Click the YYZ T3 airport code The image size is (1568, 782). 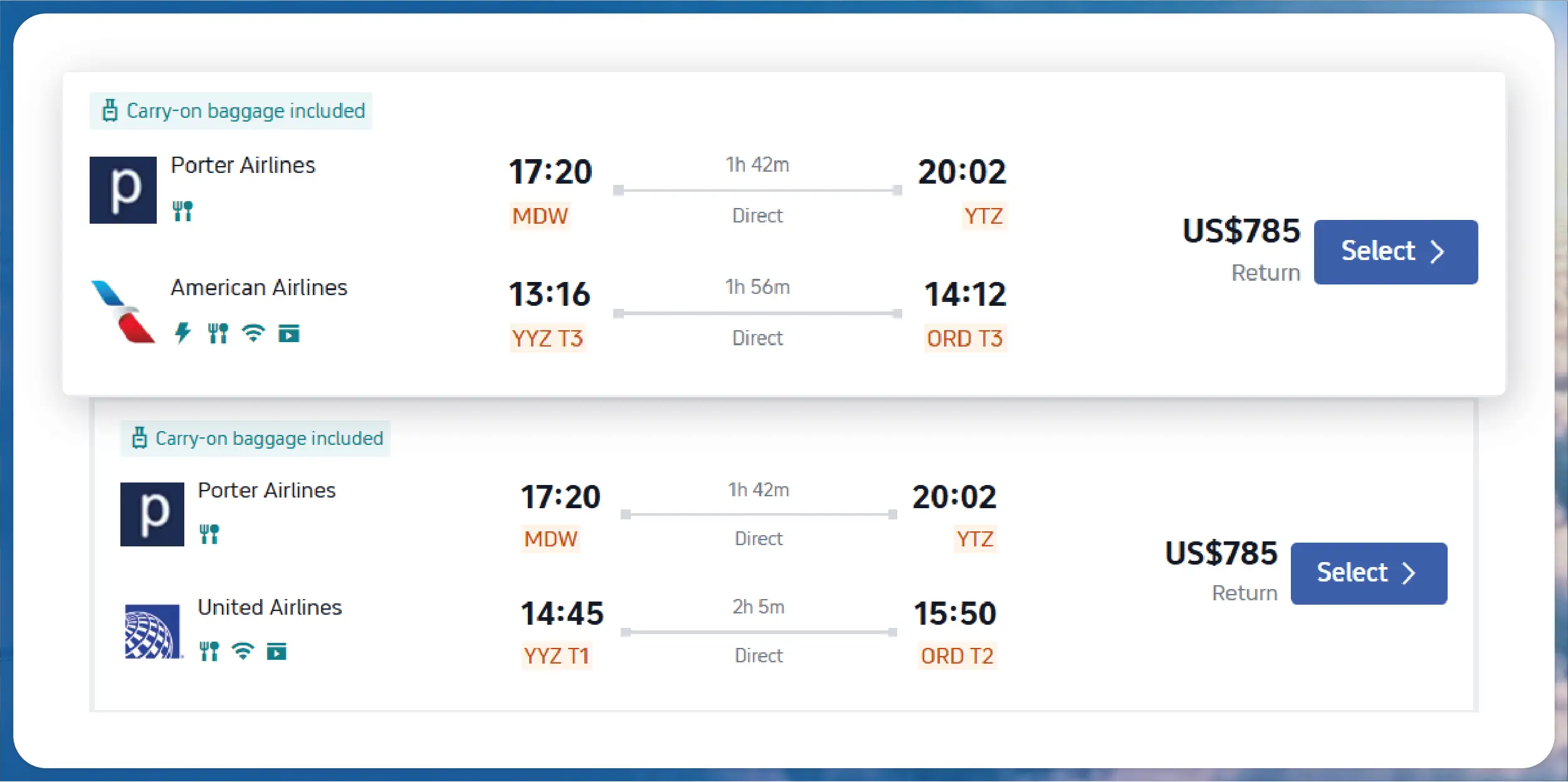(547, 339)
